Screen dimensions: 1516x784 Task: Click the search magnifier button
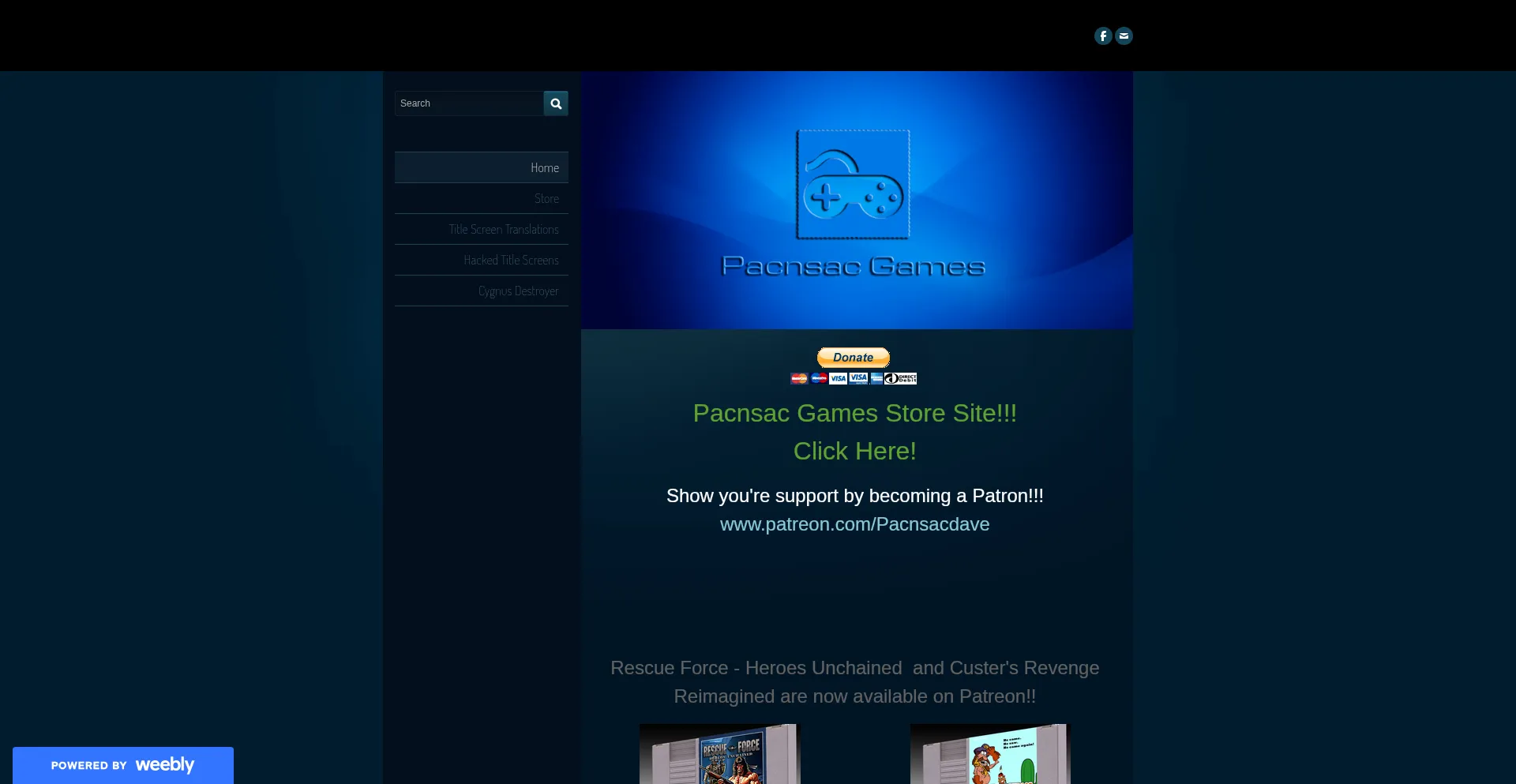click(556, 103)
